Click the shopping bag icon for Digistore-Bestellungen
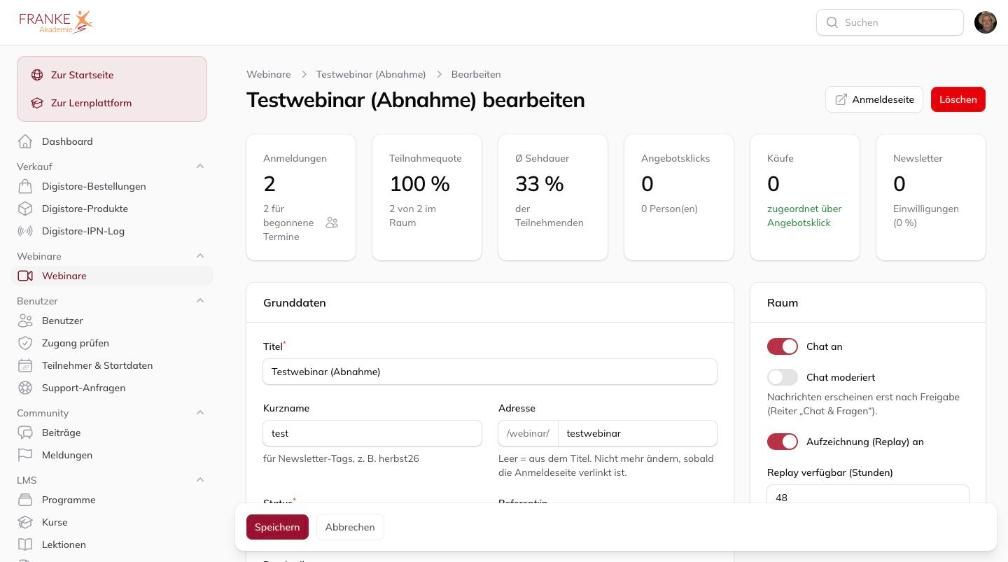1008x562 pixels. point(25,186)
